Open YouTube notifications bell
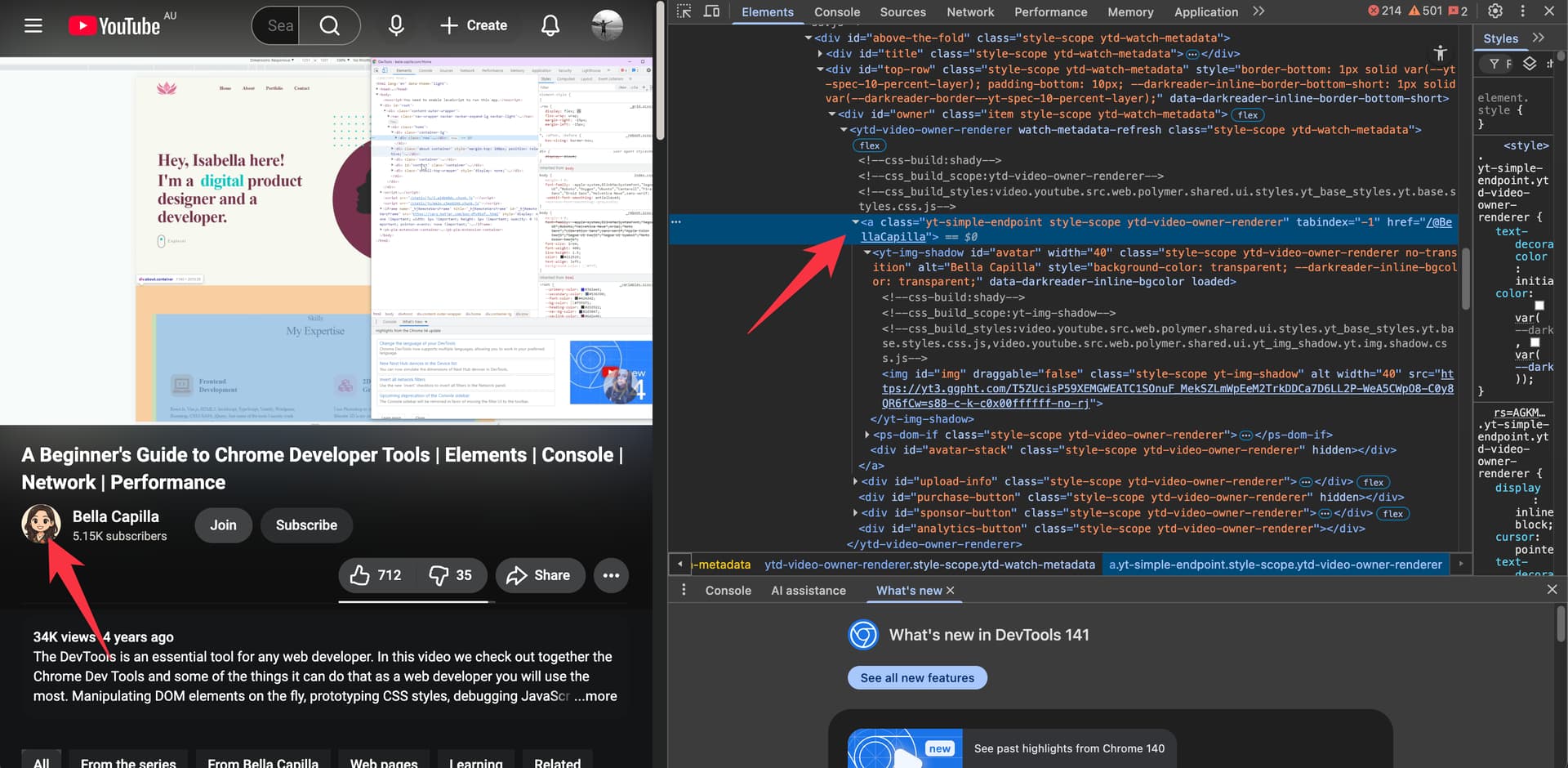The image size is (1568, 768). tap(550, 25)
